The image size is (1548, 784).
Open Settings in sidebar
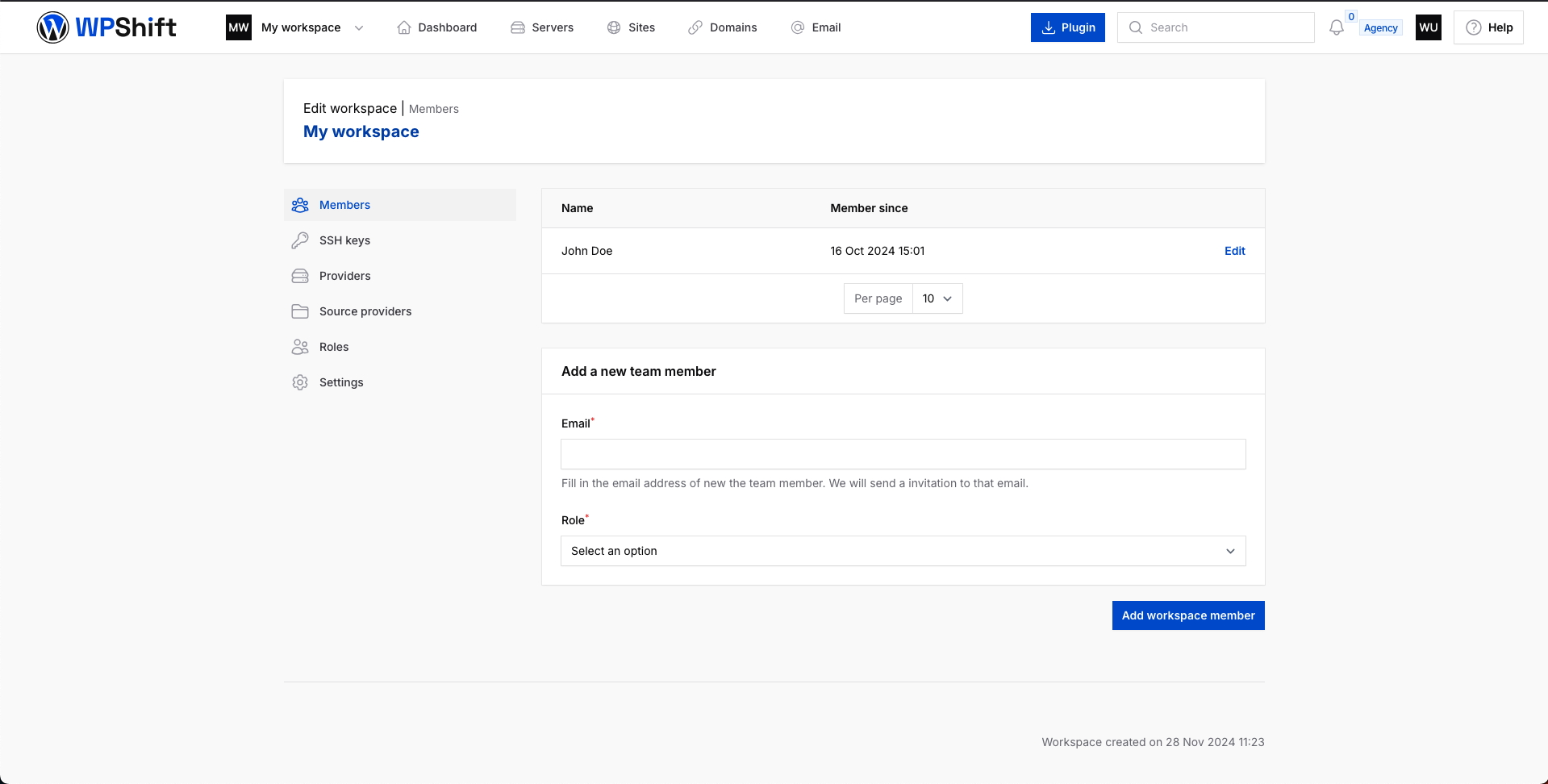[400, 382]
